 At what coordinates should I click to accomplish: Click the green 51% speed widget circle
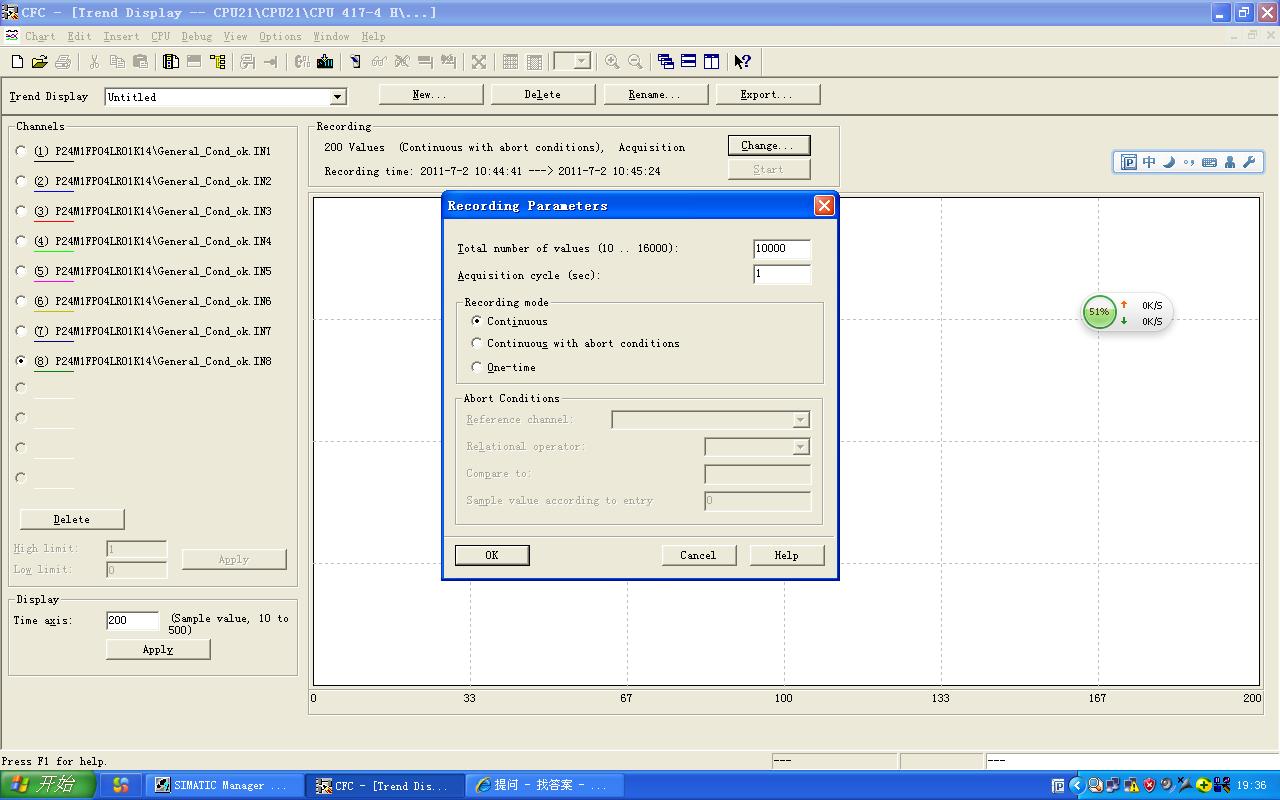pos(1099,312)
